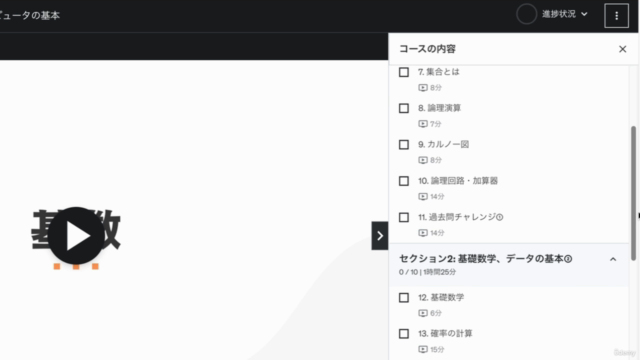
Task: Open lecture 8. 論理演算
Action: pyautogui.click(x=440, y=108)
